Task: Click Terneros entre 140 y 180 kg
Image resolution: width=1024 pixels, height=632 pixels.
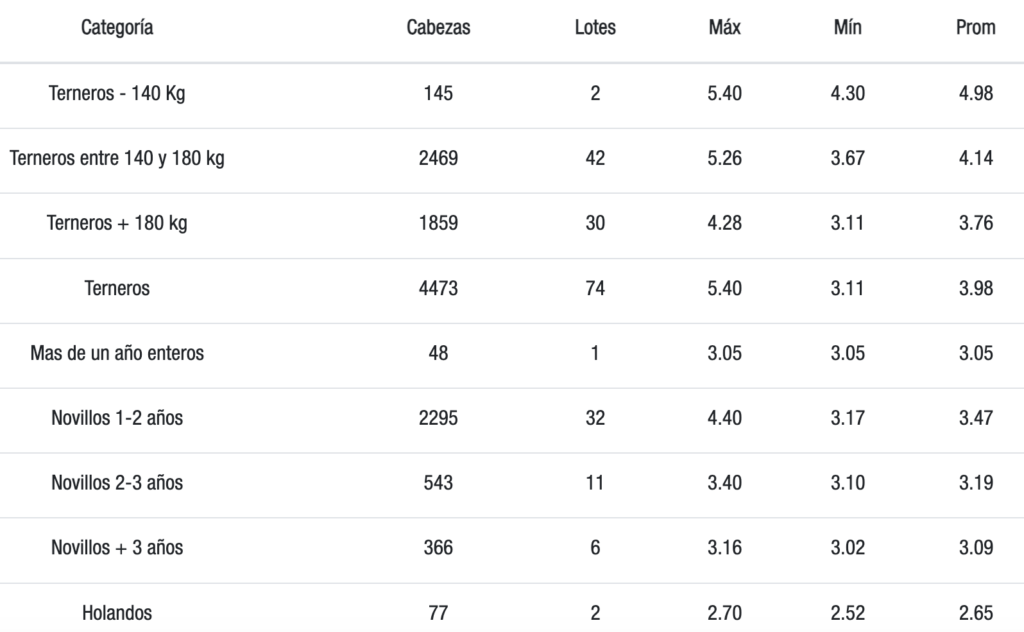Action: pyautogui.click(x=117, y=158)
